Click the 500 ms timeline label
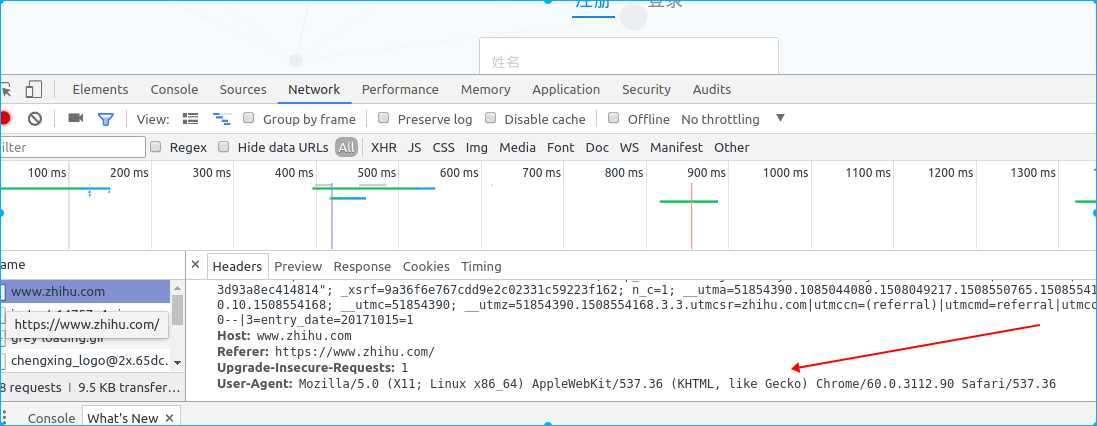1097x426 pixels. tap(376, 173)
